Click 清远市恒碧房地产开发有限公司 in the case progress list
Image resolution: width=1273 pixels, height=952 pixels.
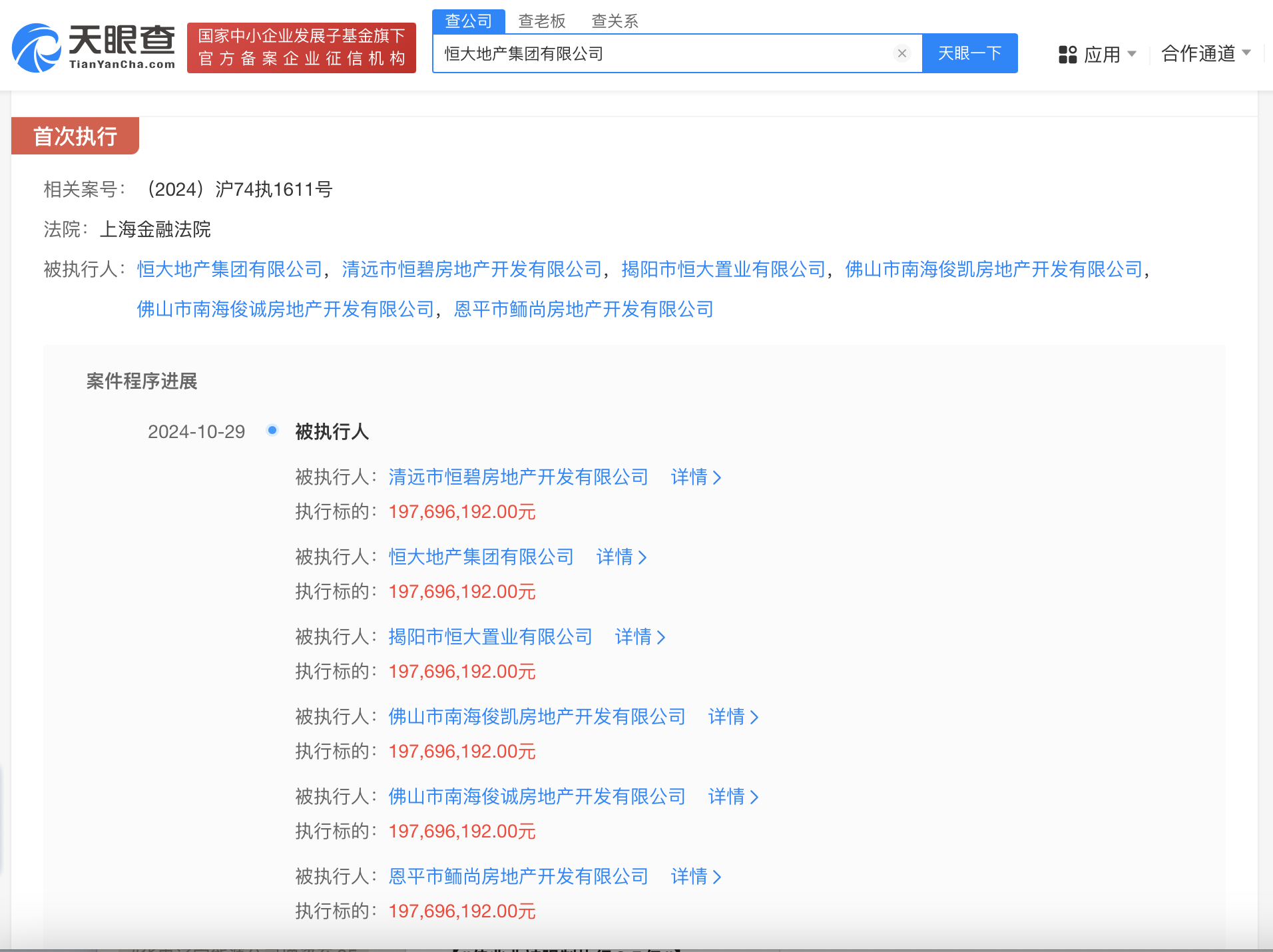pos(519,477)
